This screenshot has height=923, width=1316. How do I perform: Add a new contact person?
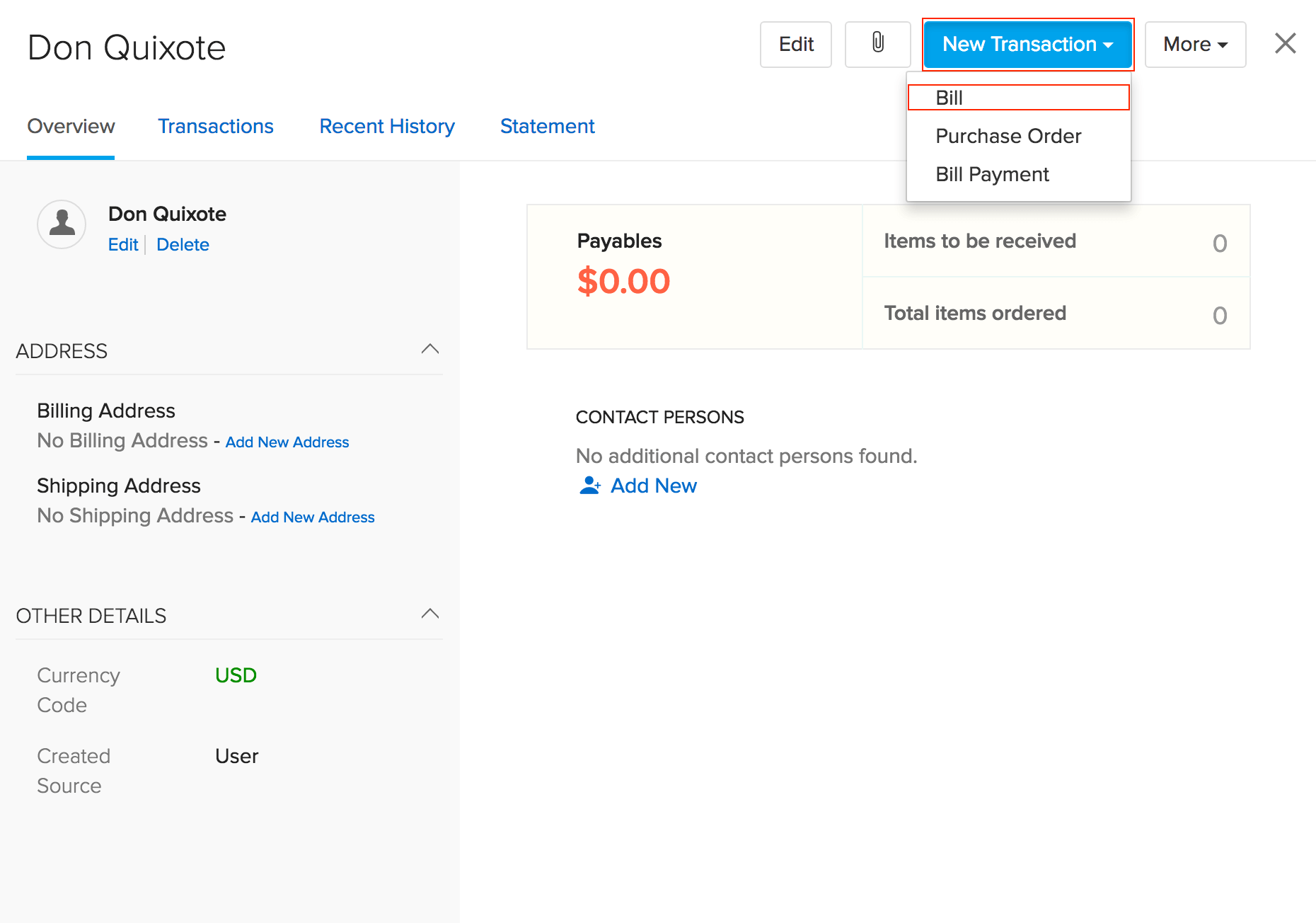click(653, 486)
